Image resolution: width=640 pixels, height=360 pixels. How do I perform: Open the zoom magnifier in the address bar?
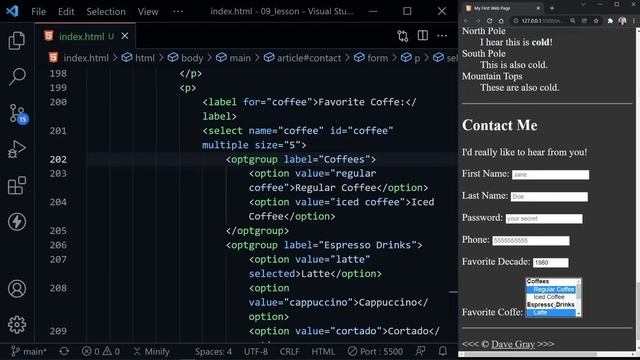(x=573, y=21)
